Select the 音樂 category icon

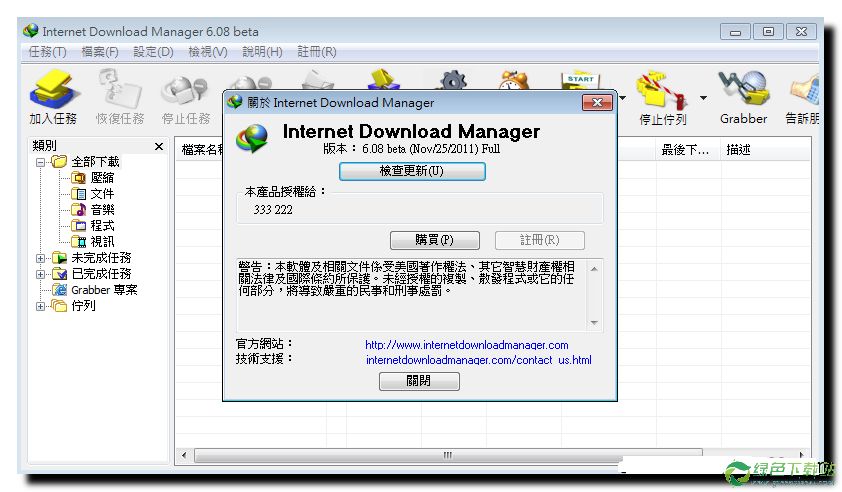(x=78, y=210)
